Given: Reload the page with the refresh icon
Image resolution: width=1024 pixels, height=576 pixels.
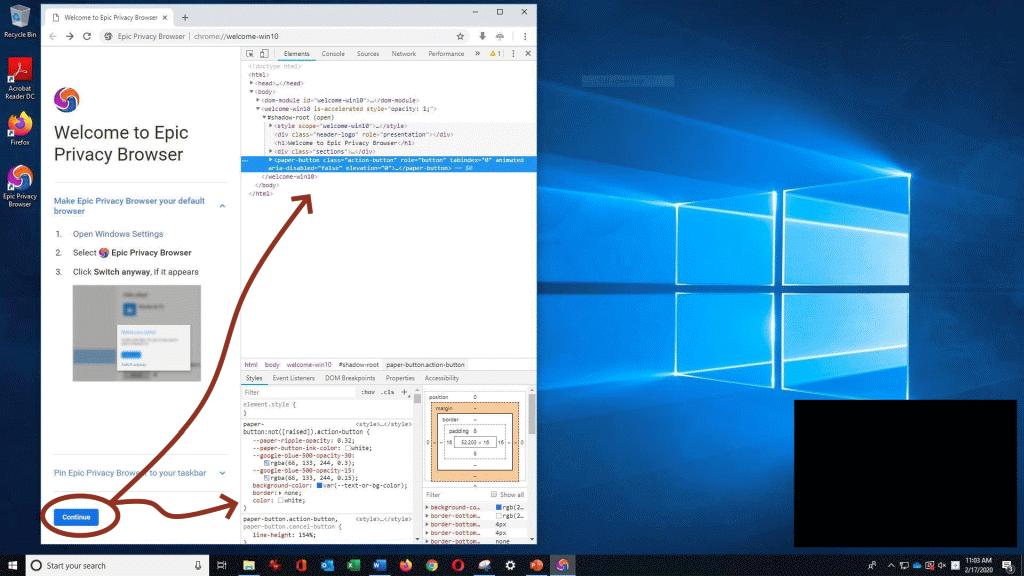Looking at the screenshot, I should [x=87, y=37].
